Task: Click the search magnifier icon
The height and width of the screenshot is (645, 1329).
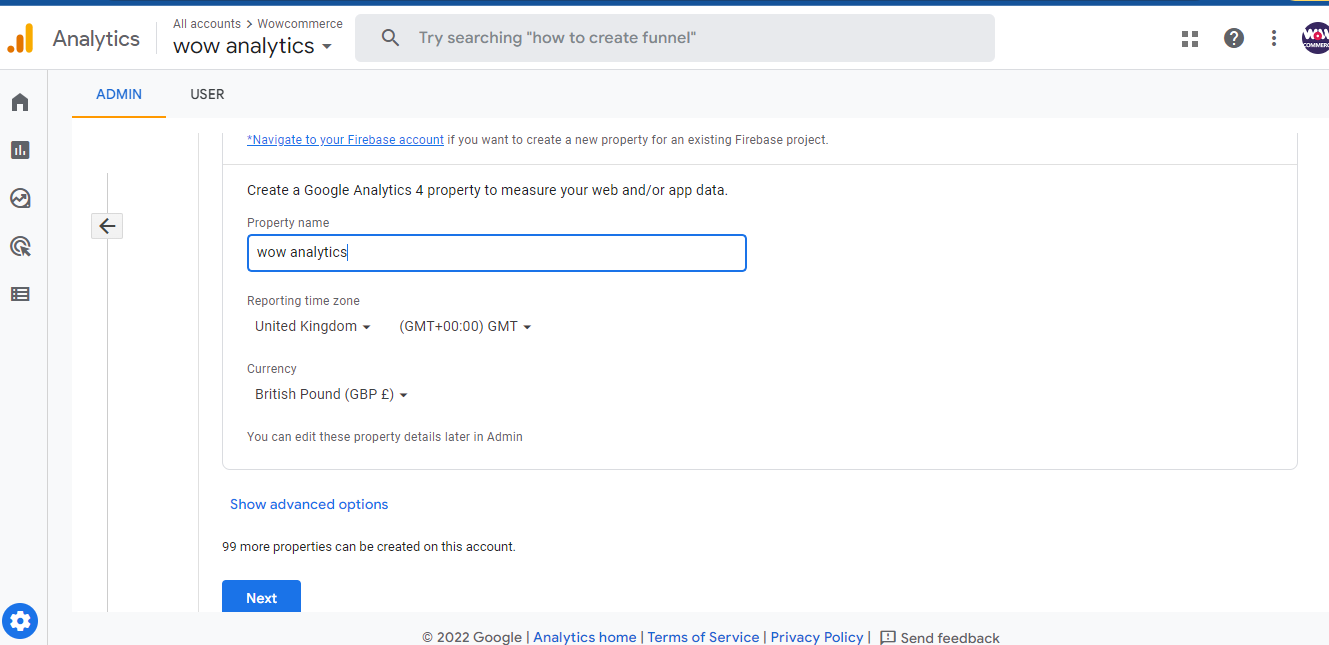Action: pyautogui.click(x=391, y=38)
